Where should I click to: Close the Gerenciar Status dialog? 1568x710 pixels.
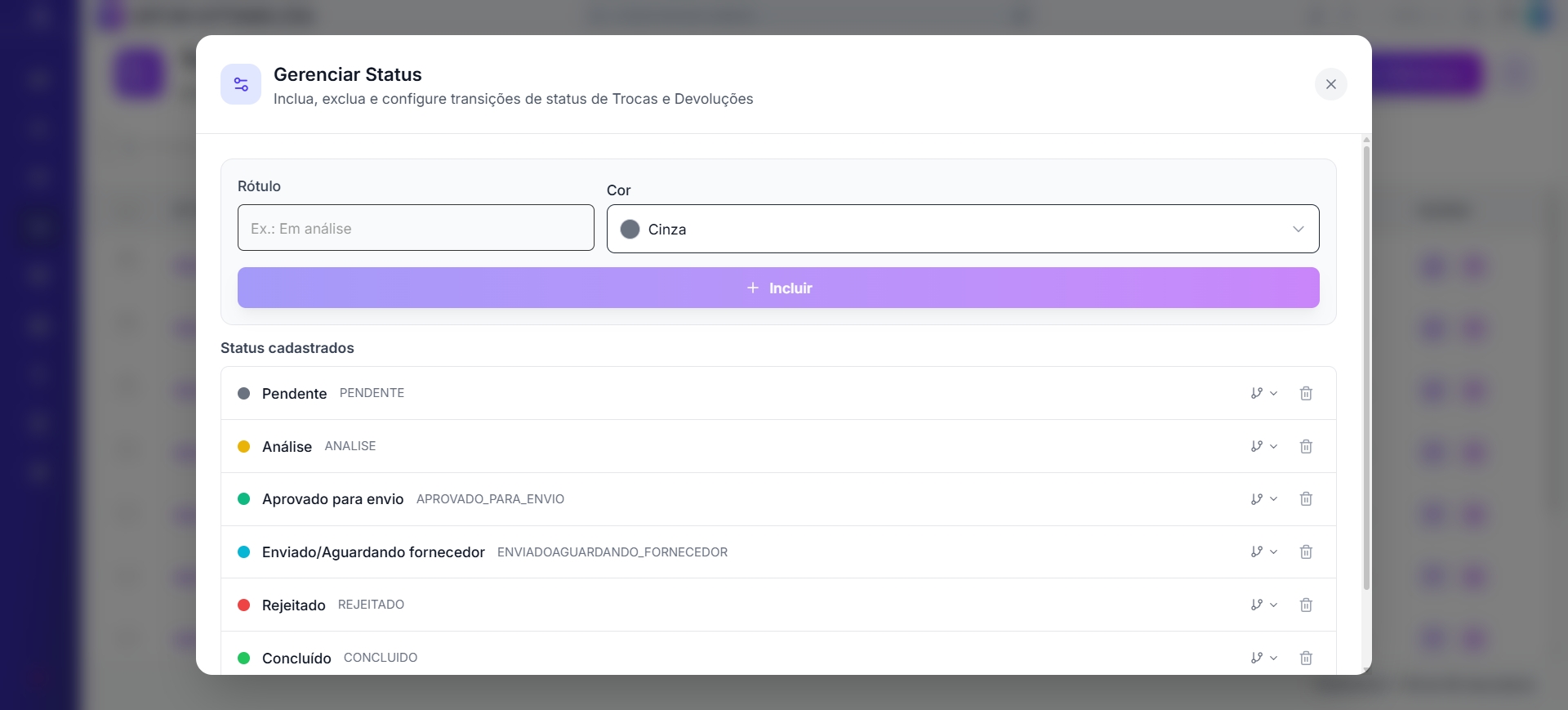(1330, 84)
